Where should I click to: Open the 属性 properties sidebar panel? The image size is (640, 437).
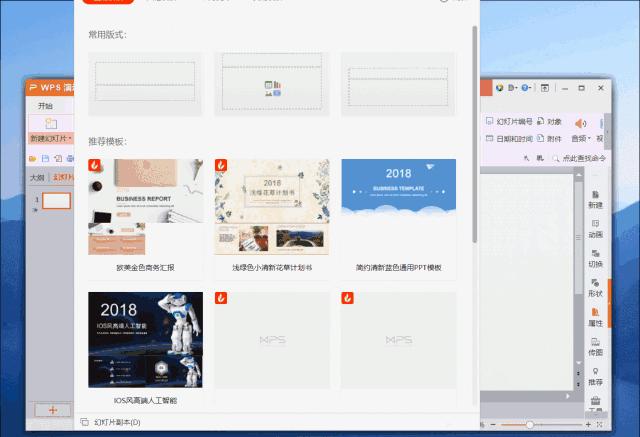coord(596,317)
